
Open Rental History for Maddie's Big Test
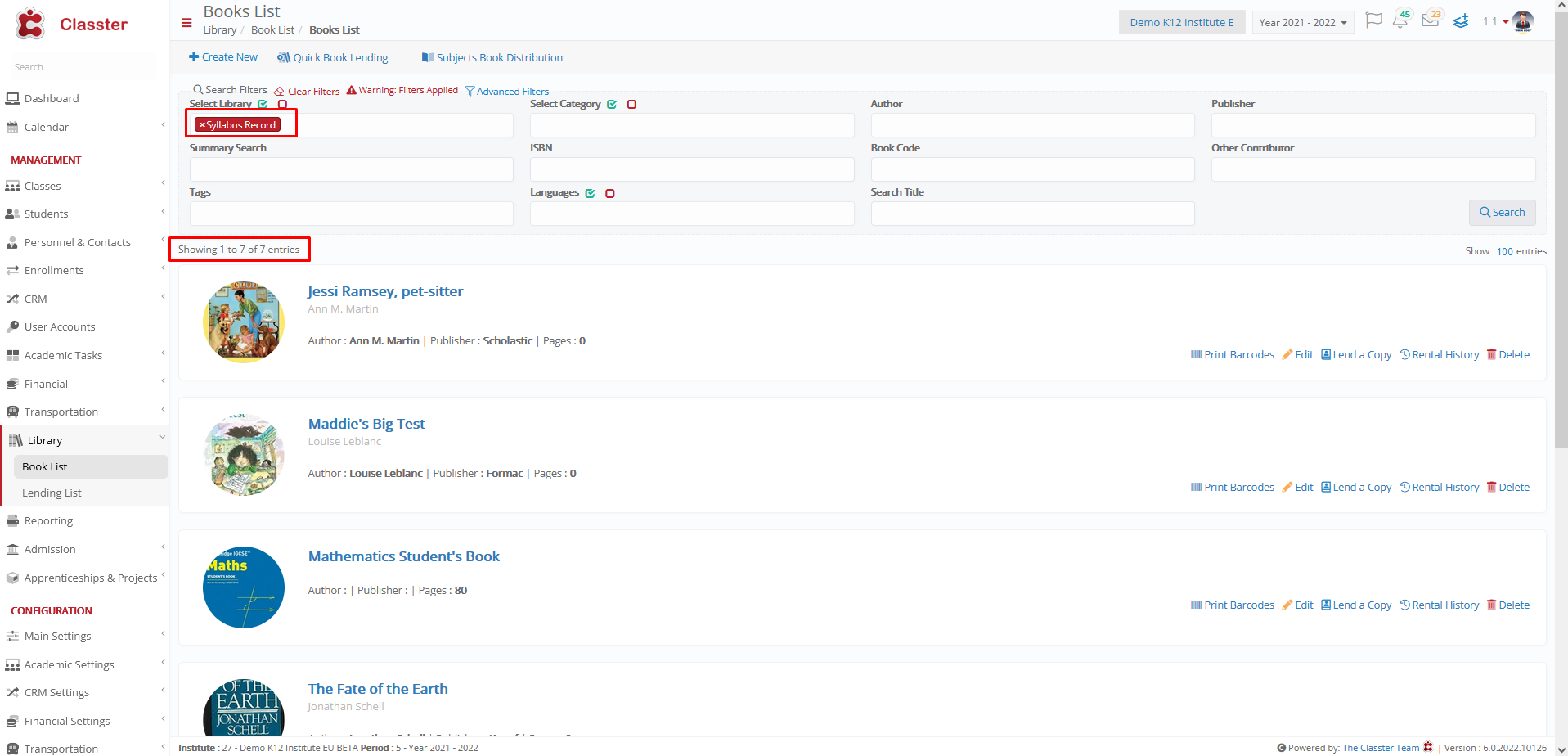coord(1439,488)
